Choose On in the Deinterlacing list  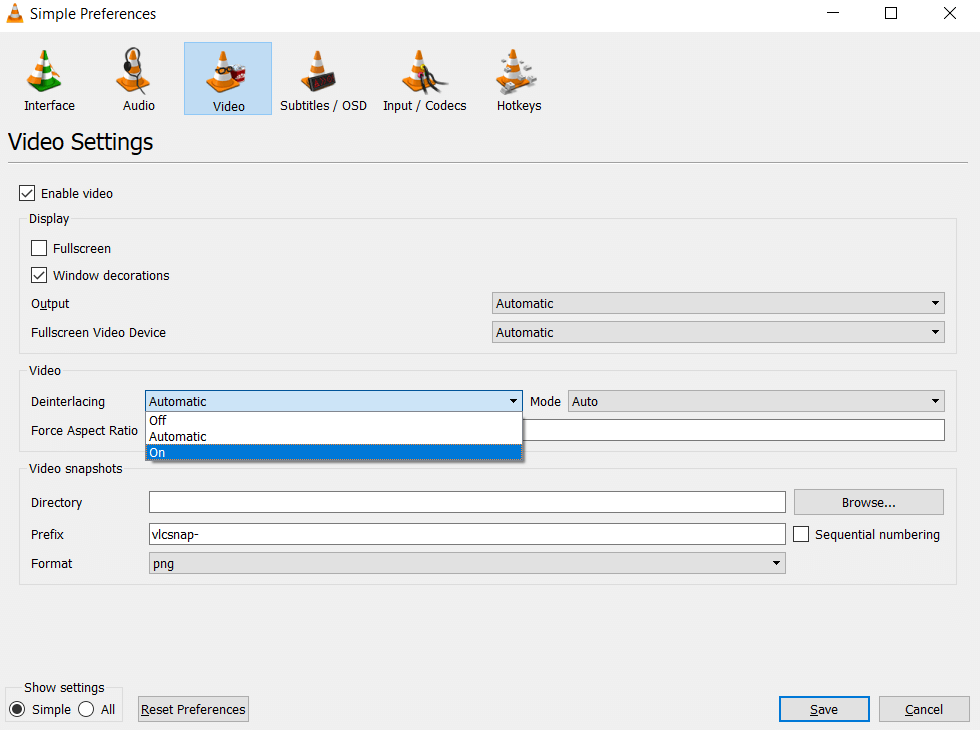[333, 452]
